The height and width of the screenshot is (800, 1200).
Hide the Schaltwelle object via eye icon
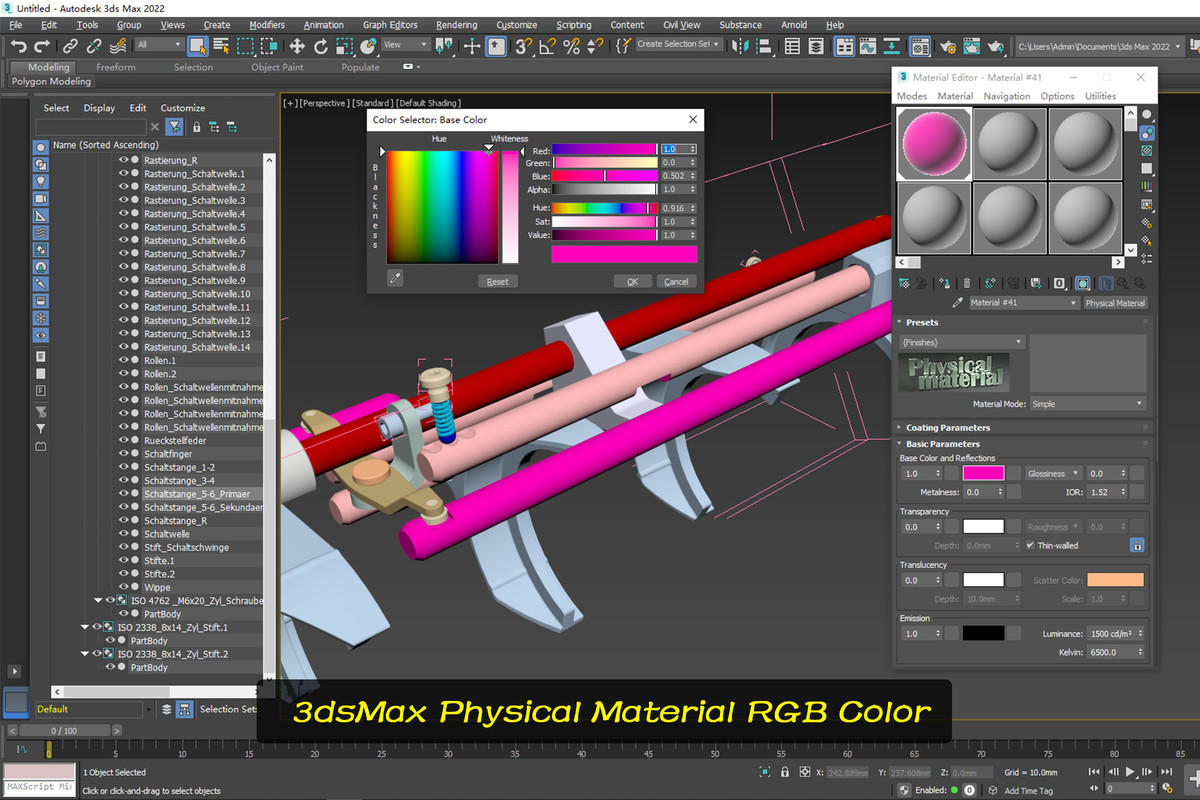coord(124,534)
